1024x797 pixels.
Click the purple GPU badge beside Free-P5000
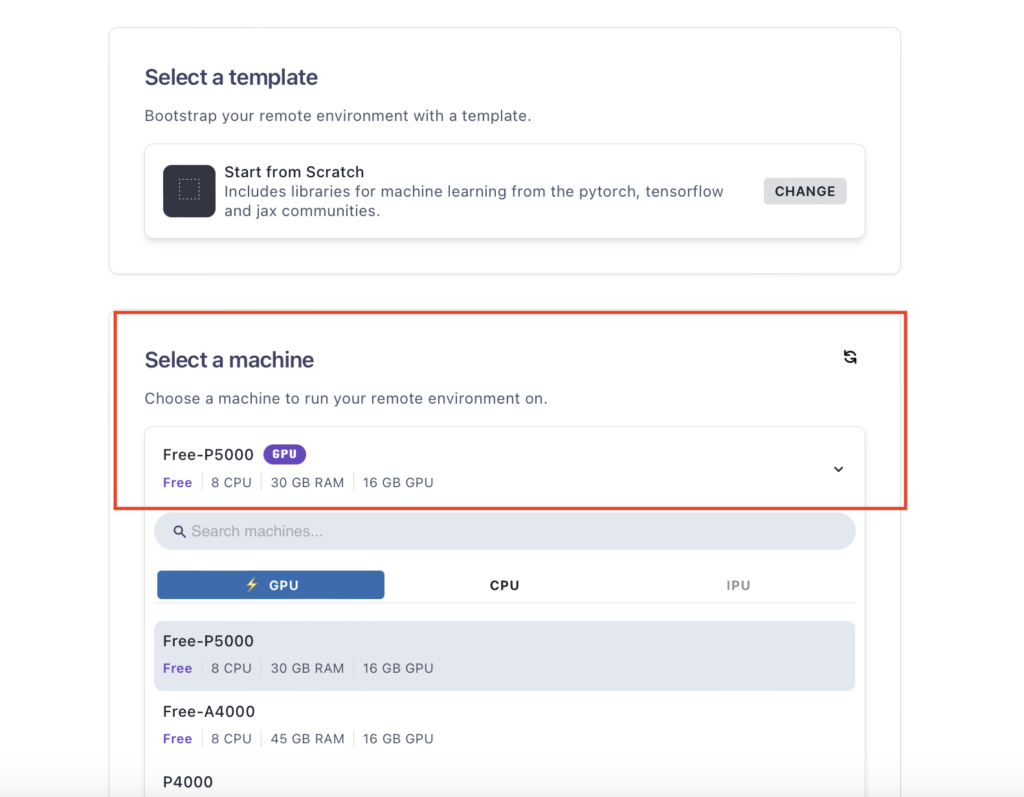click(284, 455)
